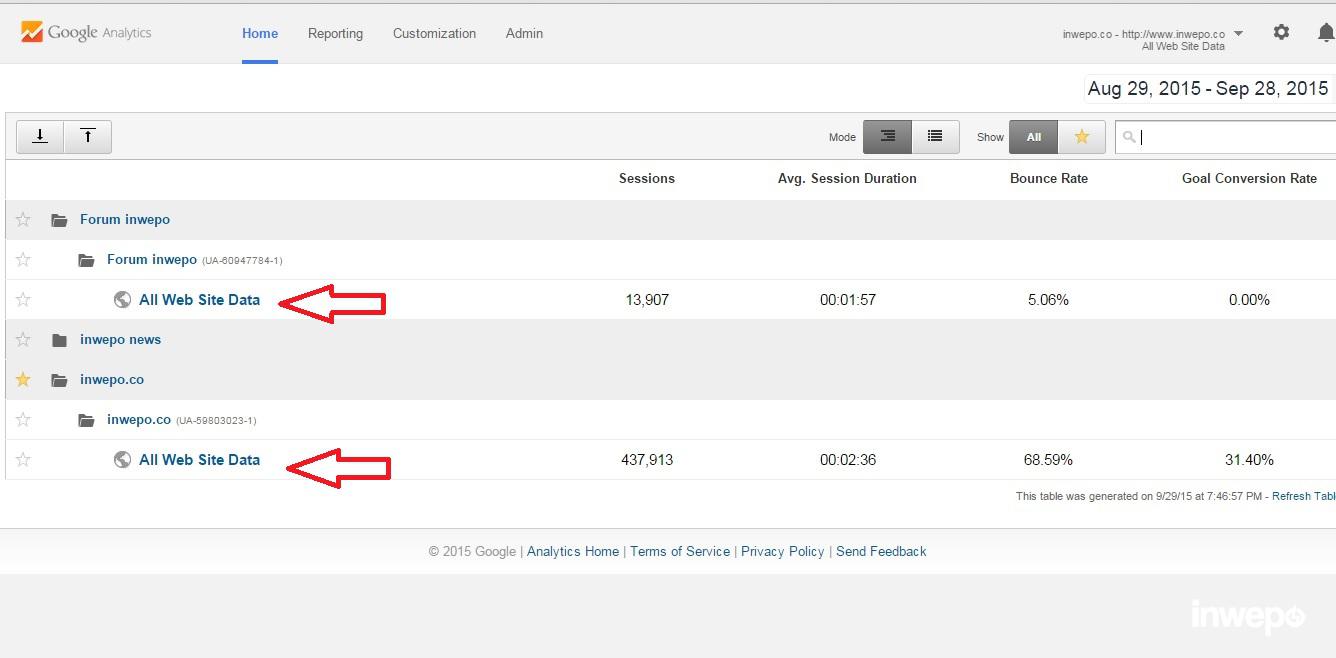This screenshot has width=1336, height=658.
Task: Click the globe icon beside inwepo.co All Web Site Data
Action: pyautogui.click(x=122, y=459)
